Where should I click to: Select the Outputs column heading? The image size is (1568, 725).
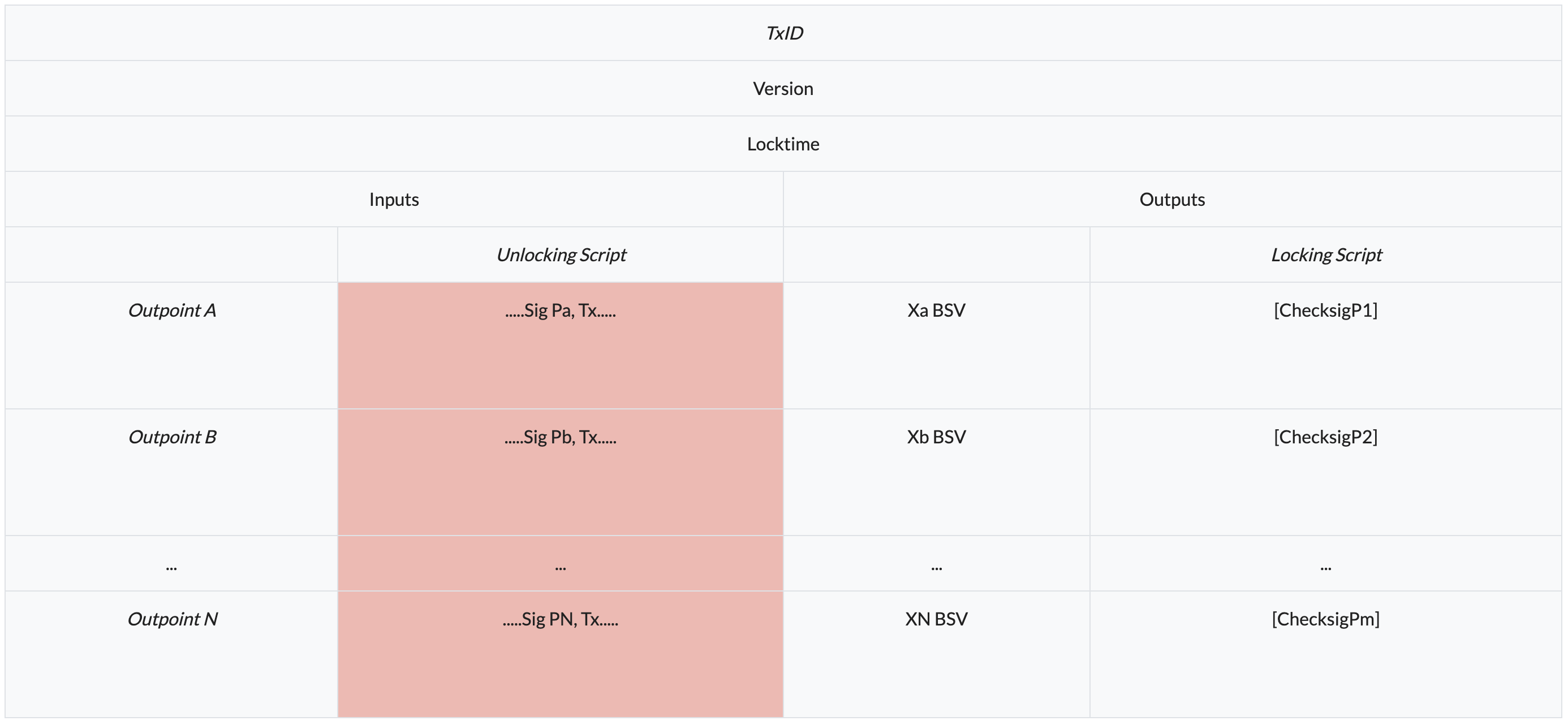tap(1171, 200)
